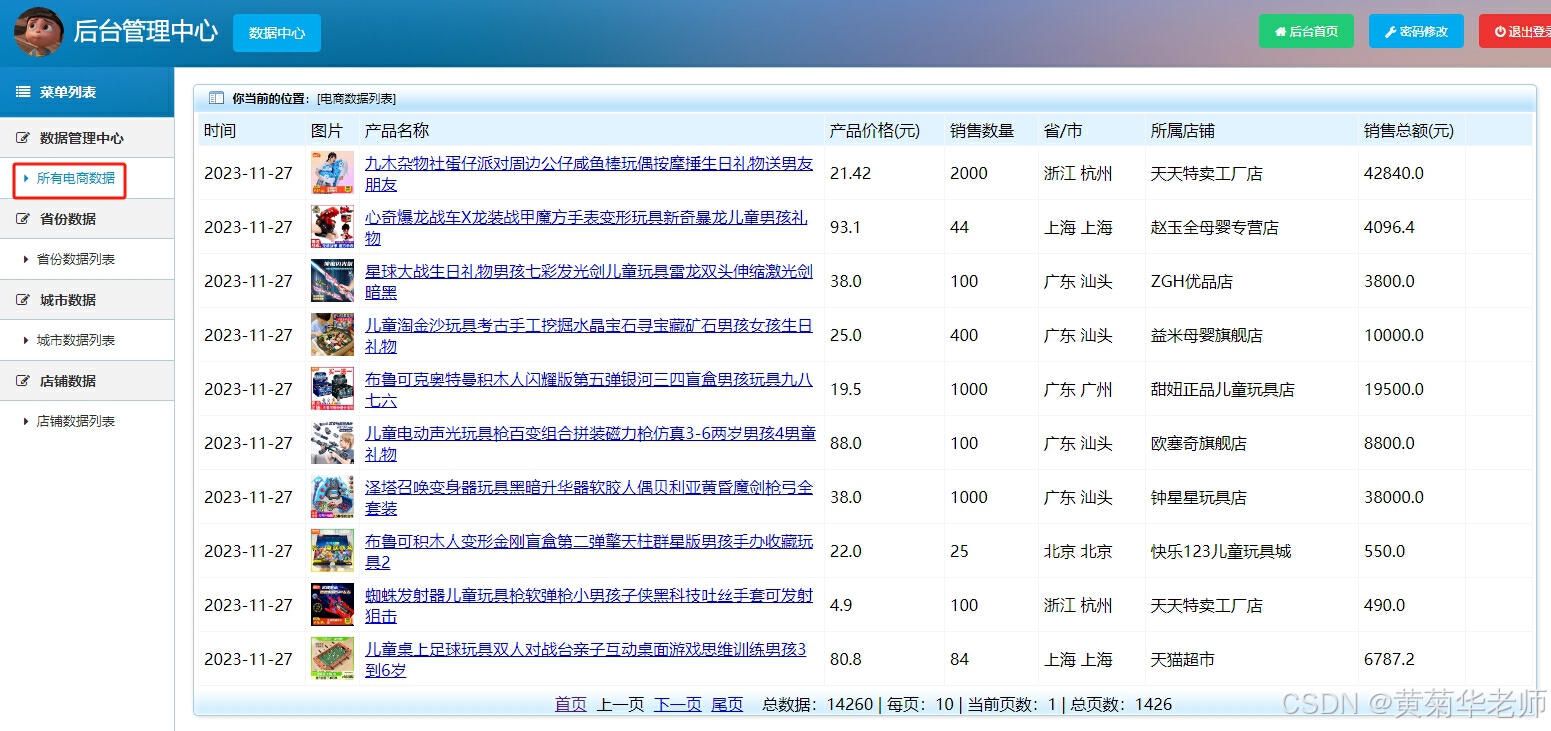The height and width of the screenshot is (731, 1551).
Task: Click 广东 广州 region cell
Action: (1078, 389)
